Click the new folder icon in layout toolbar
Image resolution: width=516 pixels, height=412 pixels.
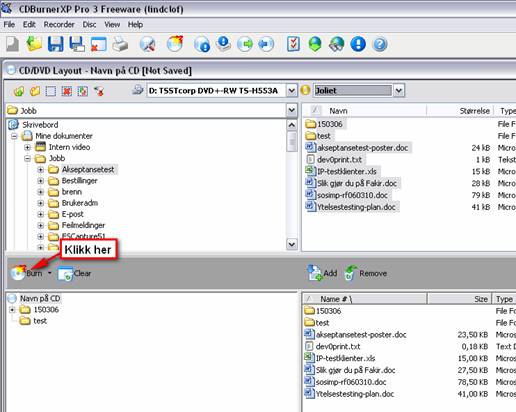pyautogui.click(x=35, y=91)
